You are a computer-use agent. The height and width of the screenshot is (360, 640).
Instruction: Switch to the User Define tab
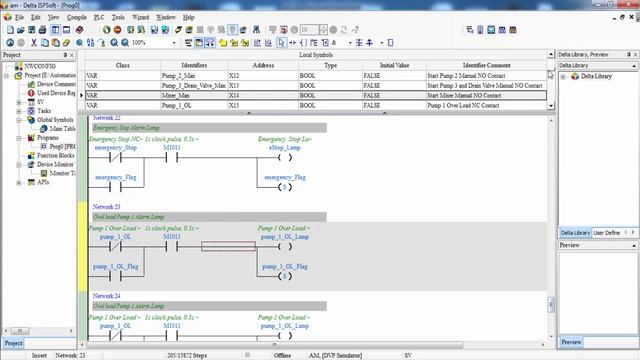pos(607,233)
